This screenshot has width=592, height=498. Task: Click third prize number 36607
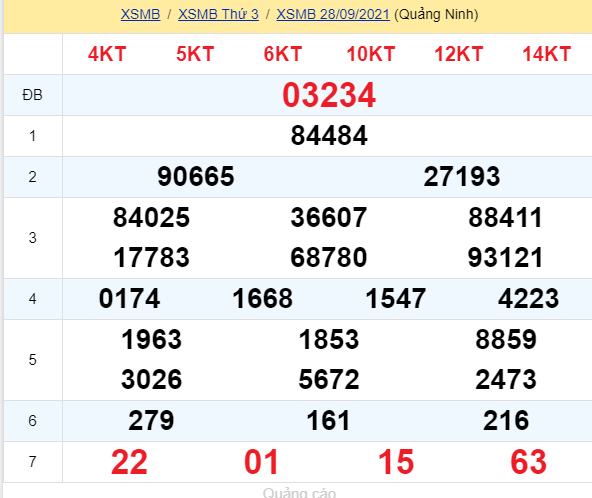tap(329, 217)
